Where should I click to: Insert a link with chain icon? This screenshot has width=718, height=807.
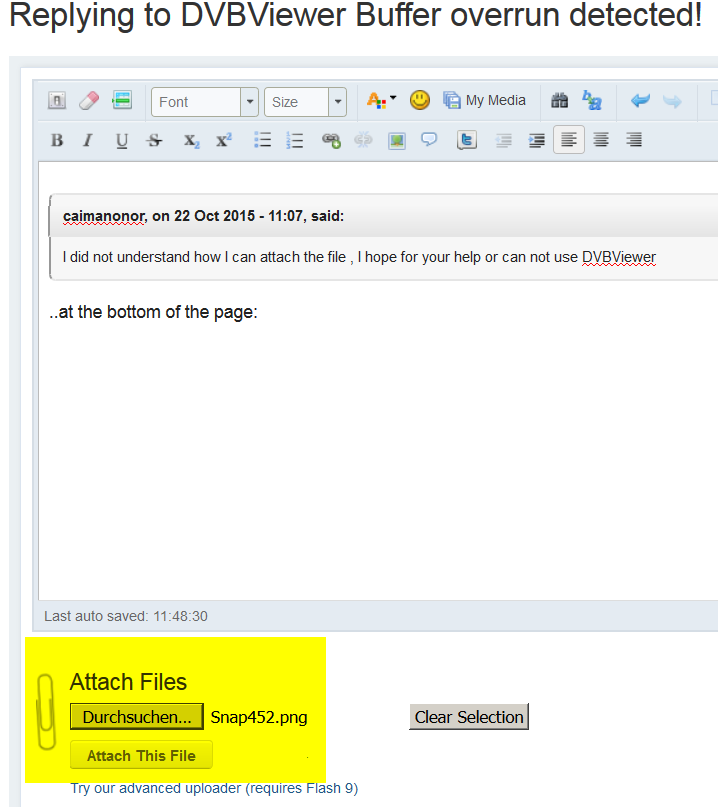tap(331, 141)
